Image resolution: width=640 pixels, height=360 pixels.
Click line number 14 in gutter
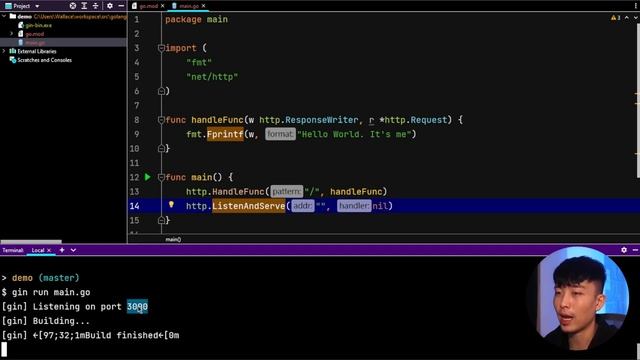(135, 206)
